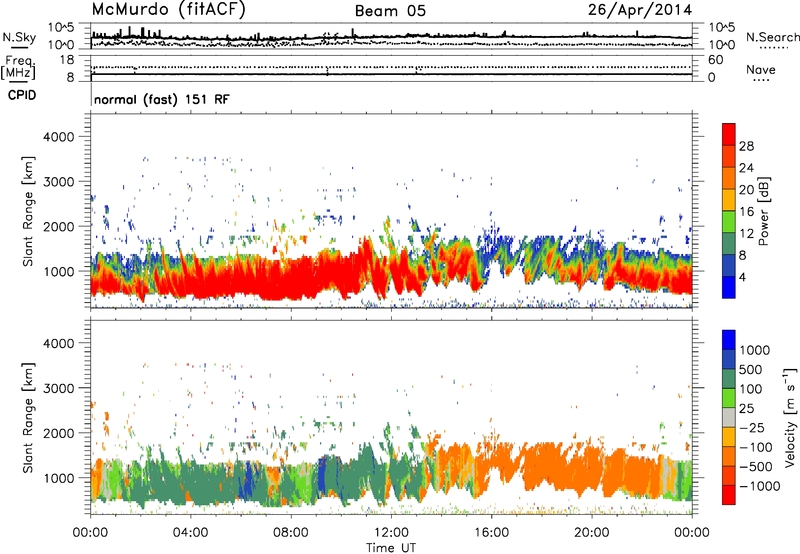Viewport: 800px width, 554px height.
Task: Click the '4' power colorbar tick label
Action: point(742,277)
